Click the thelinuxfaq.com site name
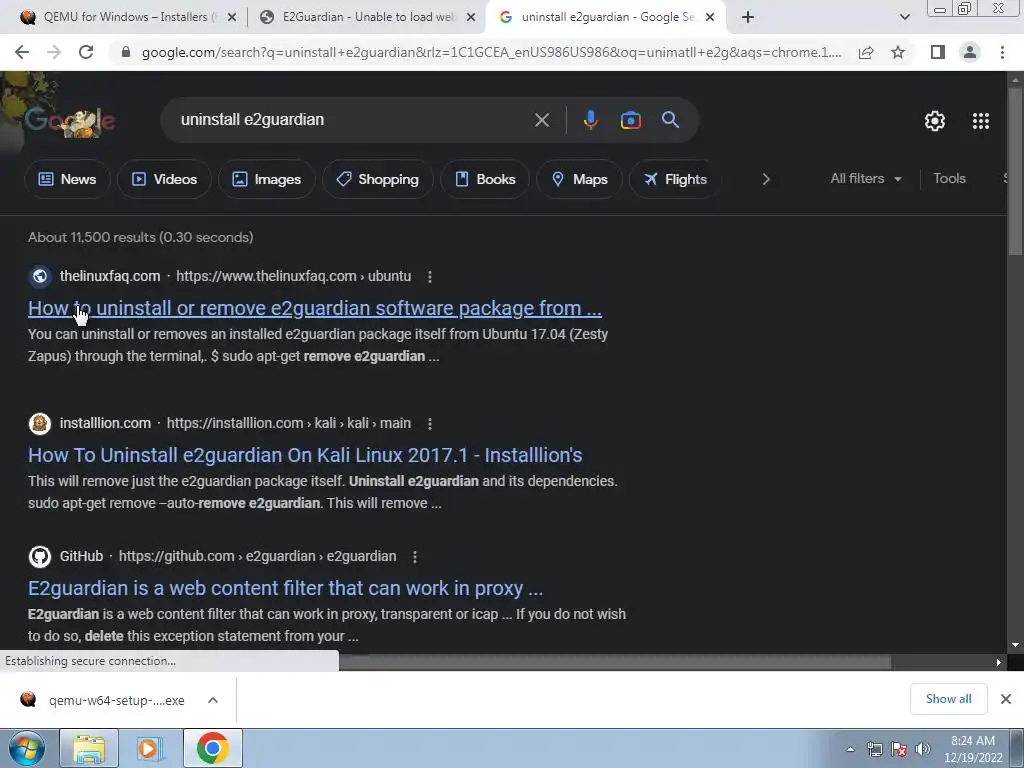The width and height of the screenshot is (1024, 768). point(110,276)
